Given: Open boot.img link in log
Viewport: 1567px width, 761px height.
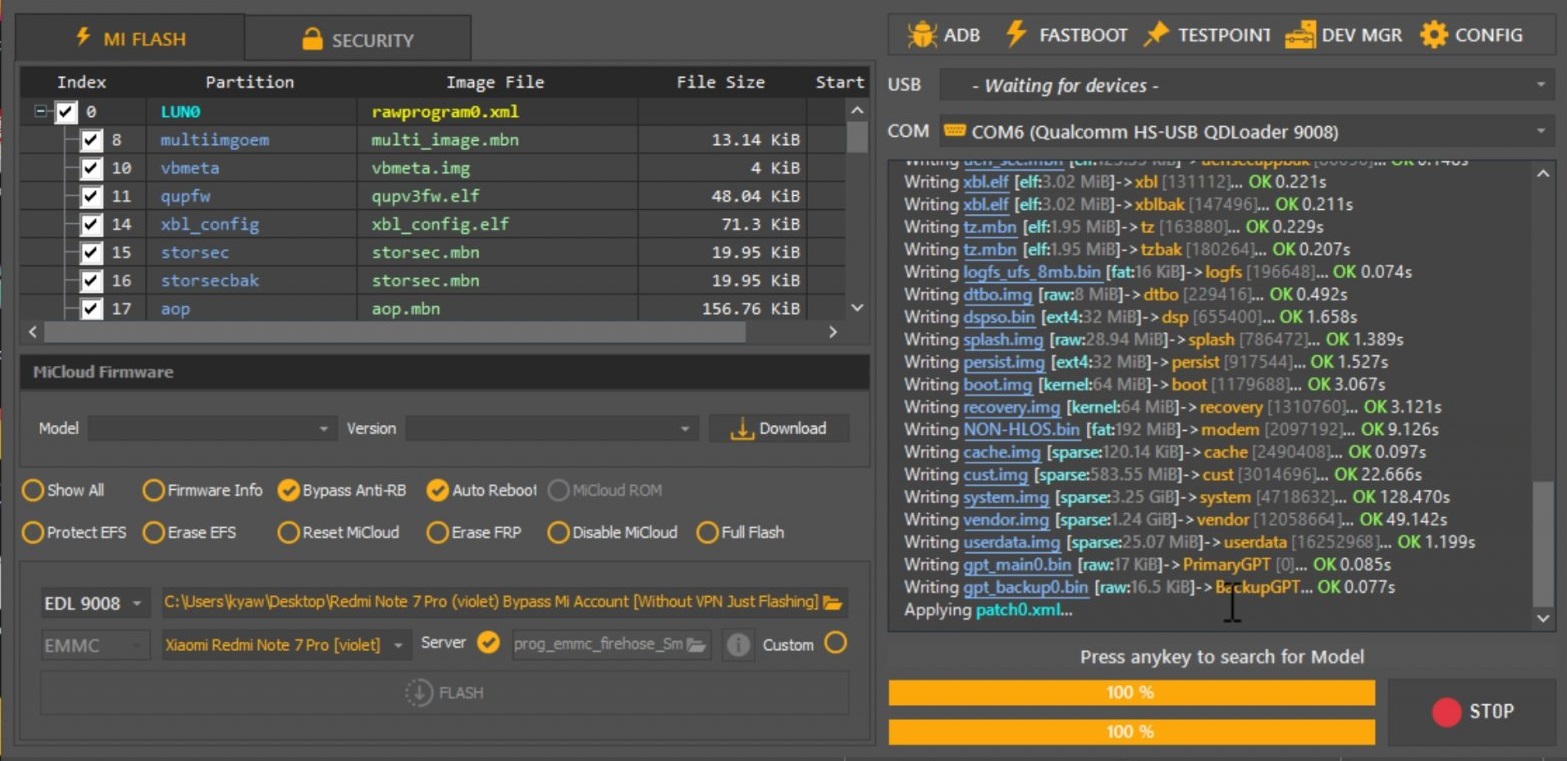Looking at the screenshot, I should [997, 385].
